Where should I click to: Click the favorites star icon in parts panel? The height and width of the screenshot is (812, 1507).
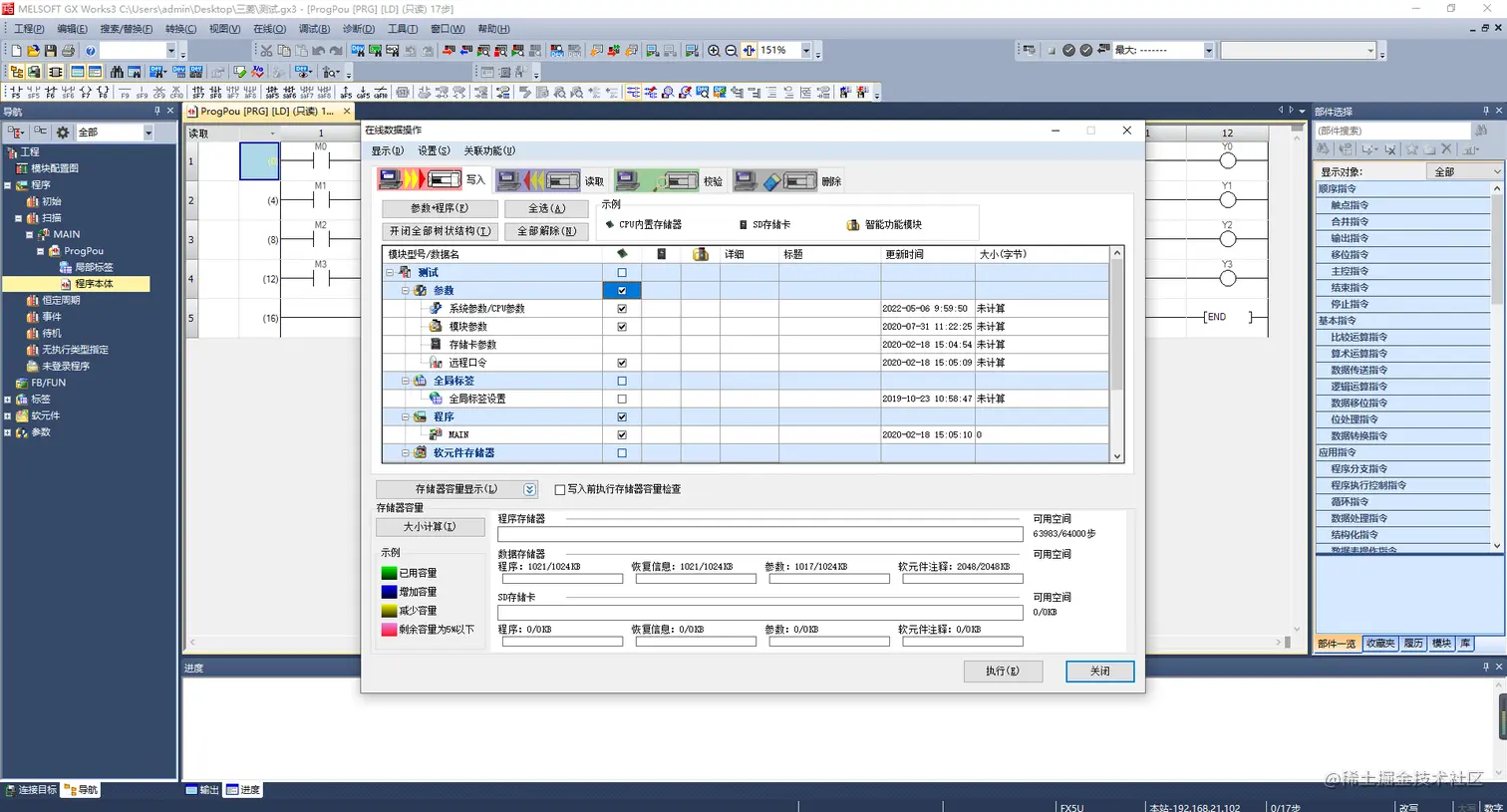[x=1411, y=149]
